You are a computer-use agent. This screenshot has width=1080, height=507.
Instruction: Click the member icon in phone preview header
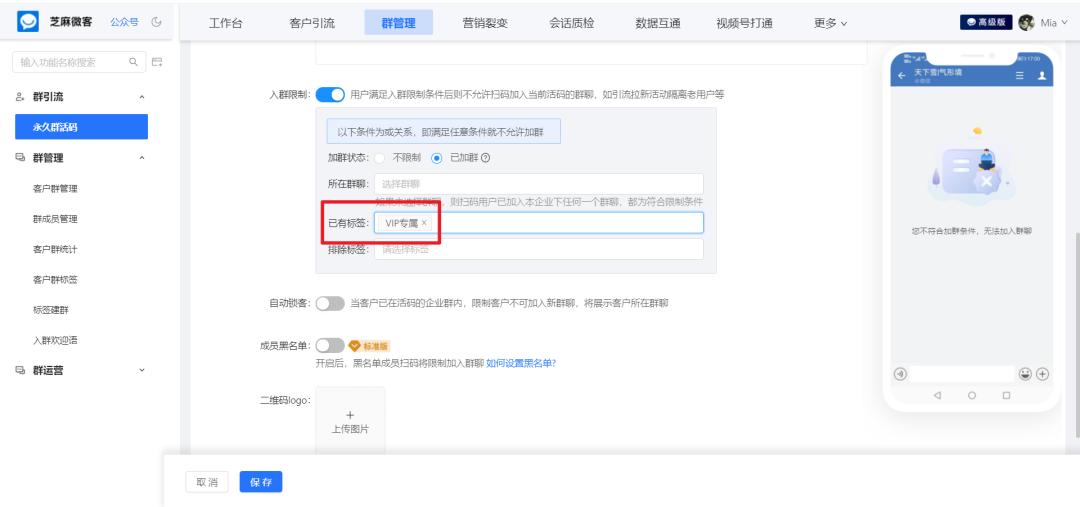(x=1041, y=75)
